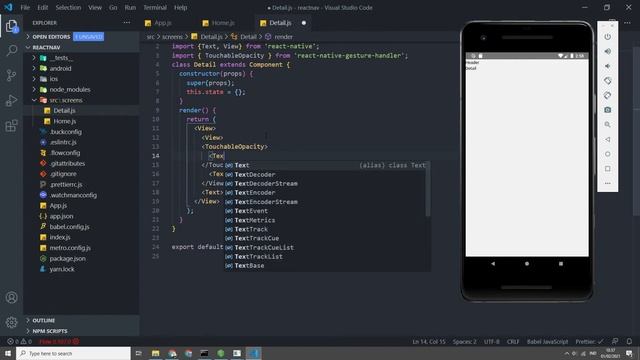640x360 pixels.
Task: Open the Extensions view
Action: coord(11,125)
